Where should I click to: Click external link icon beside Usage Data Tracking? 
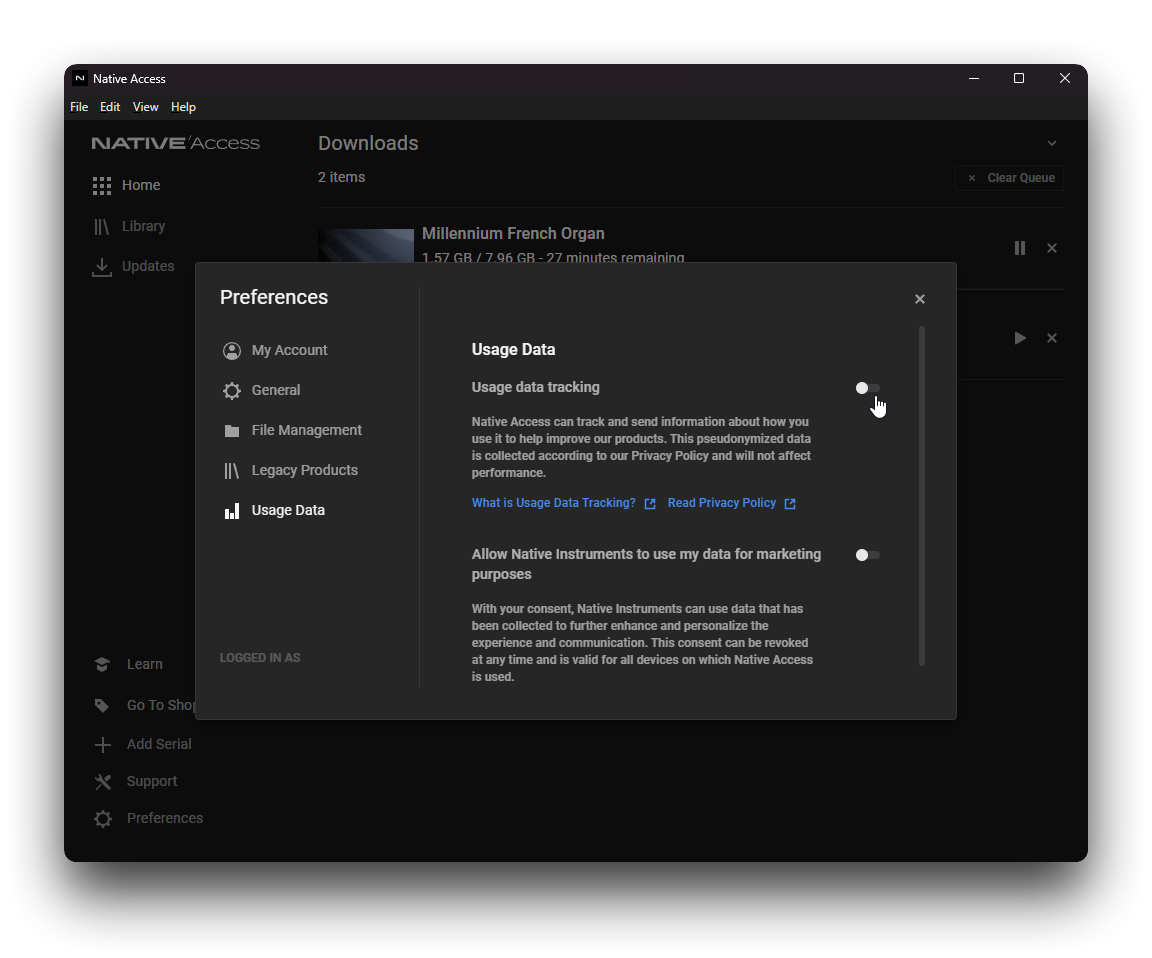(650, 504)
